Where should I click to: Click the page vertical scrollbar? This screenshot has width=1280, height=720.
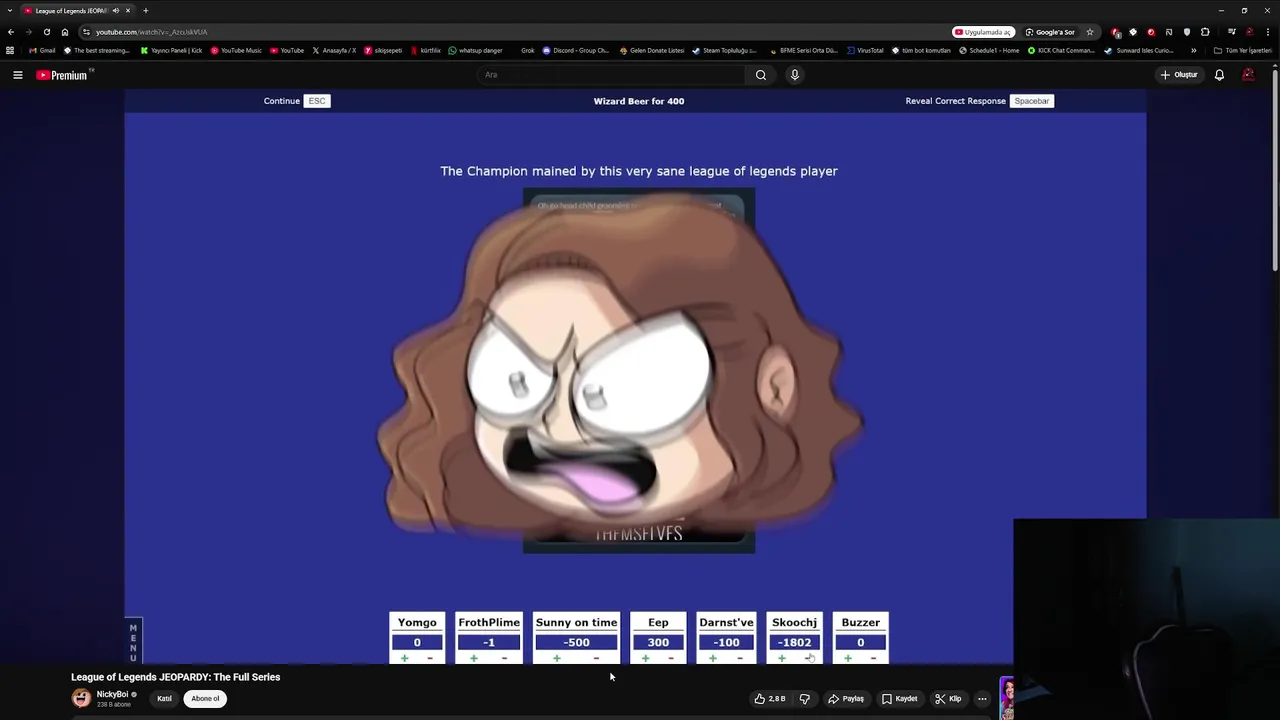coord(1275,168)
